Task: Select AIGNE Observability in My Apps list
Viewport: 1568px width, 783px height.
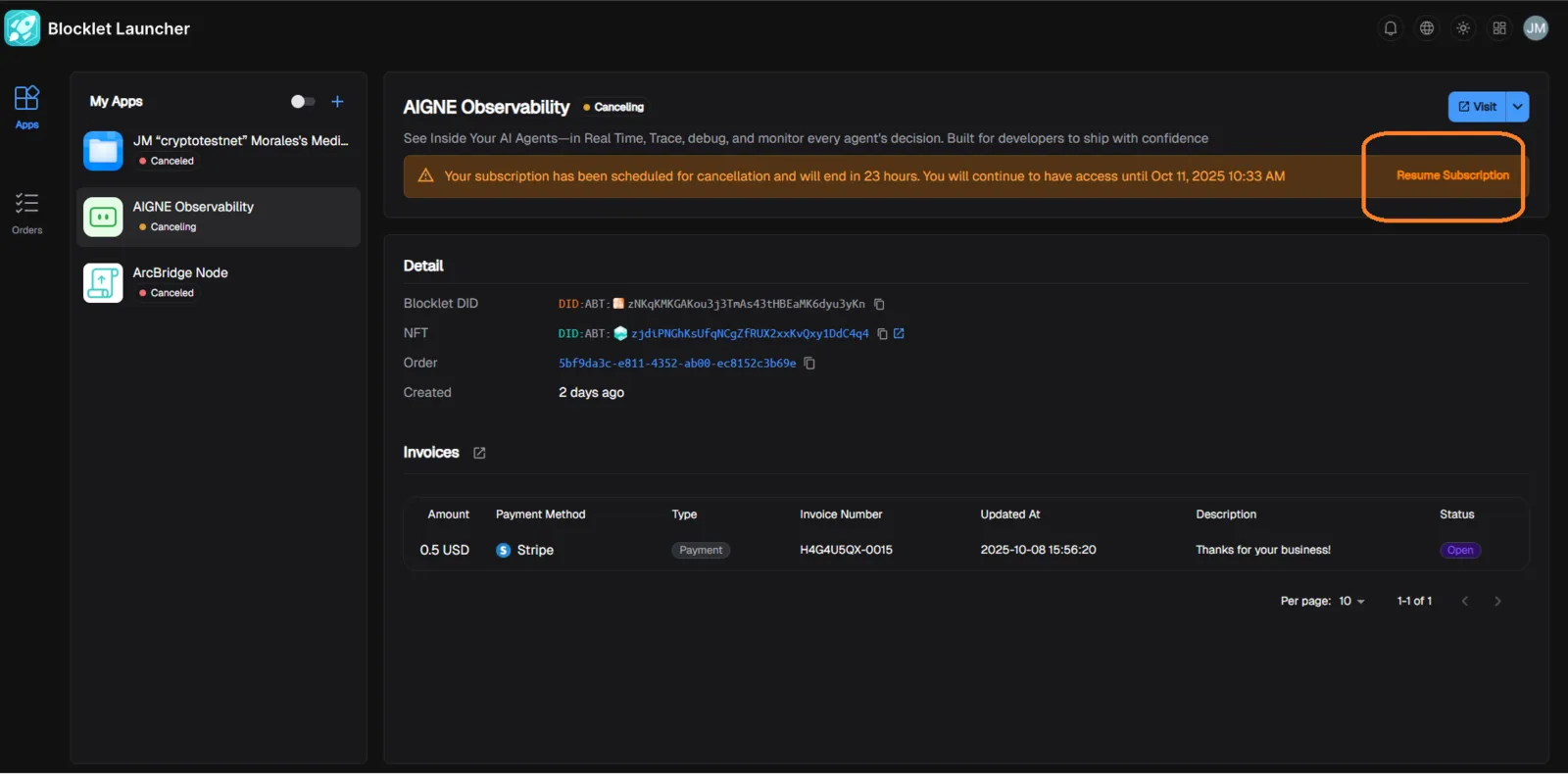Action: coord(219,217)
